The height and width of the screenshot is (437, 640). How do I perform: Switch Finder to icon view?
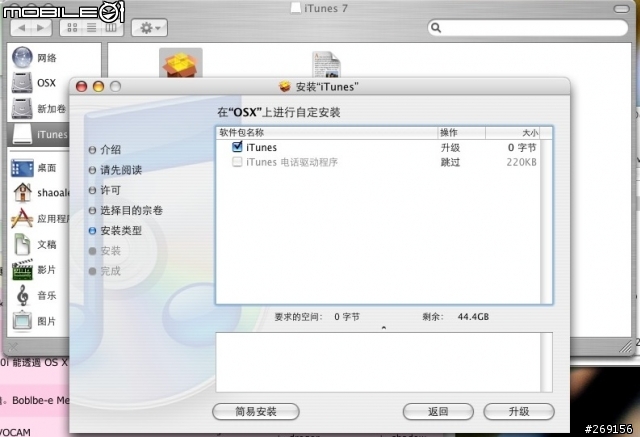(72, 28)
